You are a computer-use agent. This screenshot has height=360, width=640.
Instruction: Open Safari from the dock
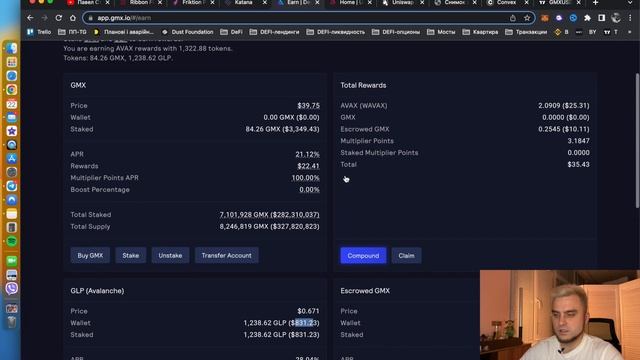point(11,76)
